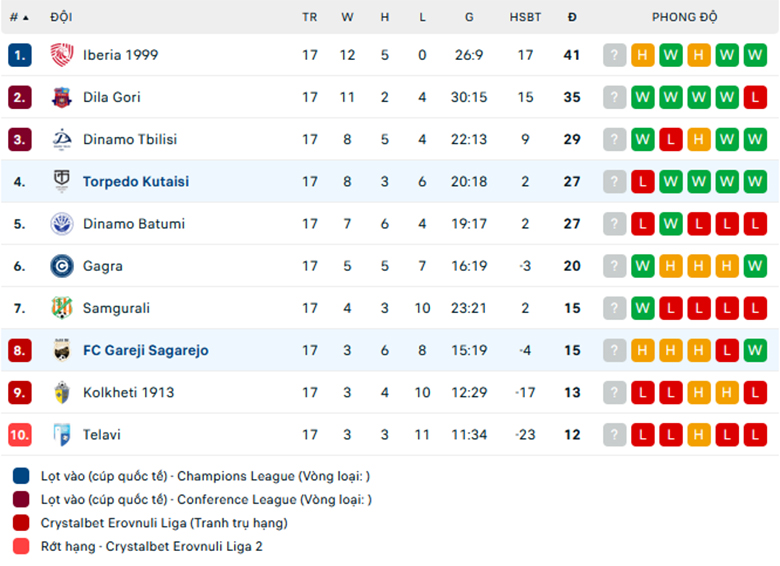Viewport: 780px width, 566px height.
Task: Click Dila Gori's red L form badge
Action: point(755,97)
